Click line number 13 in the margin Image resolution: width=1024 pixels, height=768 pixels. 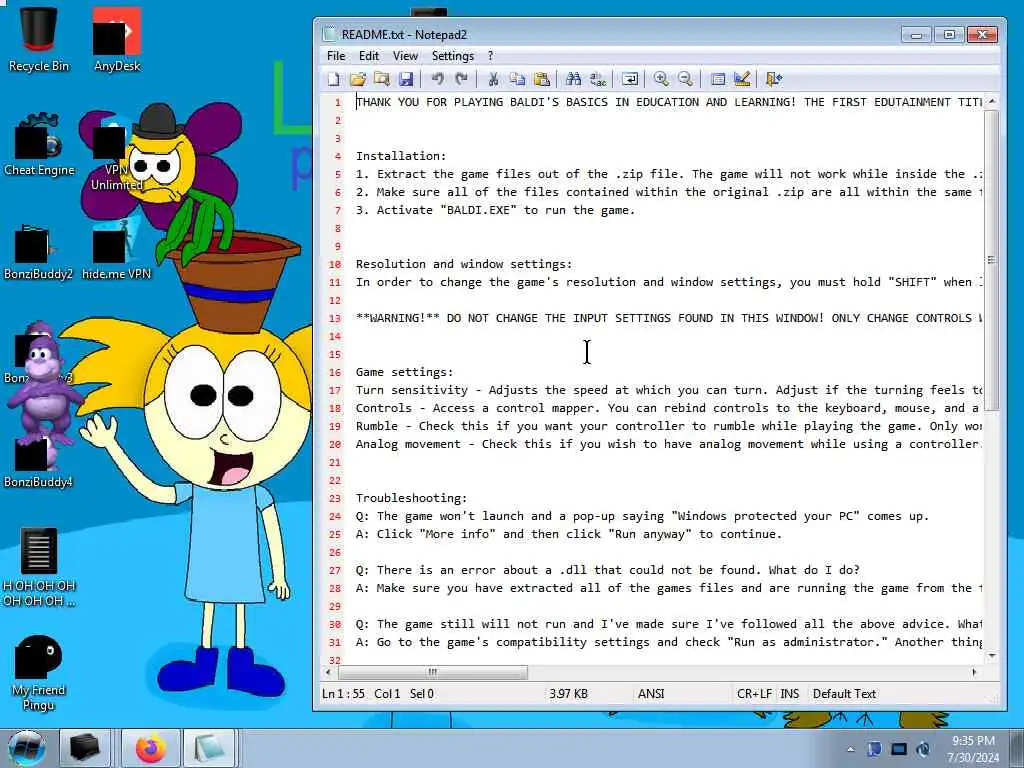coord(335,318)
